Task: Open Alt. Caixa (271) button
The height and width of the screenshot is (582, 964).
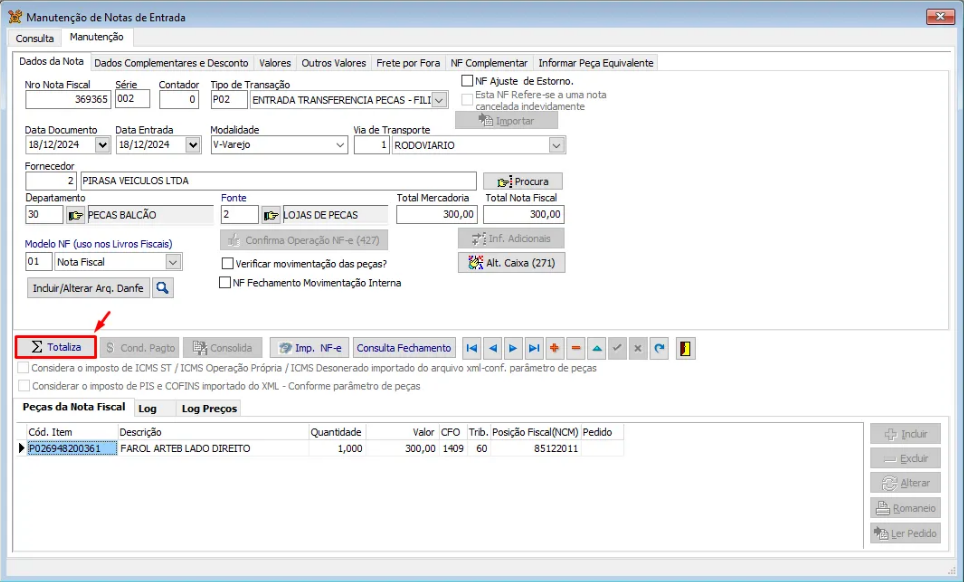Action: 512,262
